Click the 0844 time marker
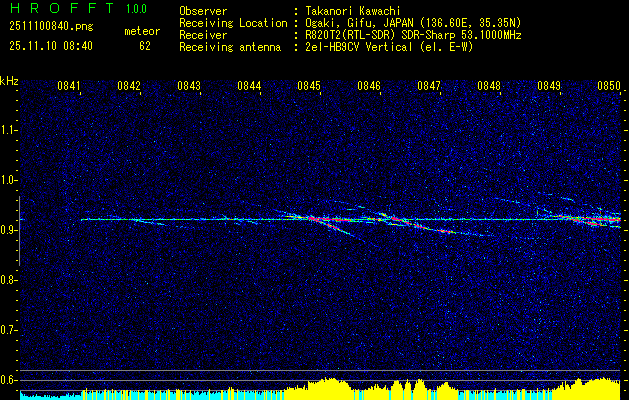This screenshot has height=400, width=629. click(x=249, y=86)
